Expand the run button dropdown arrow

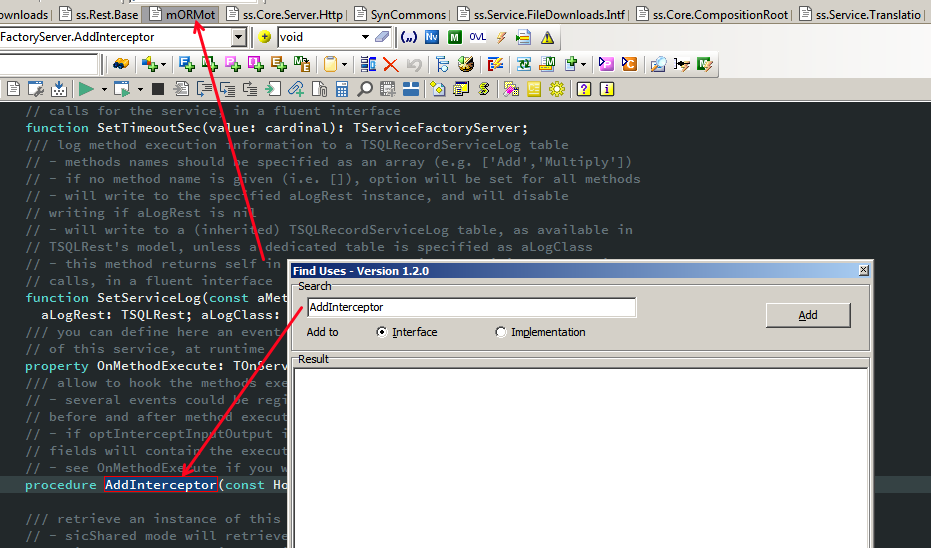[104, 90]
